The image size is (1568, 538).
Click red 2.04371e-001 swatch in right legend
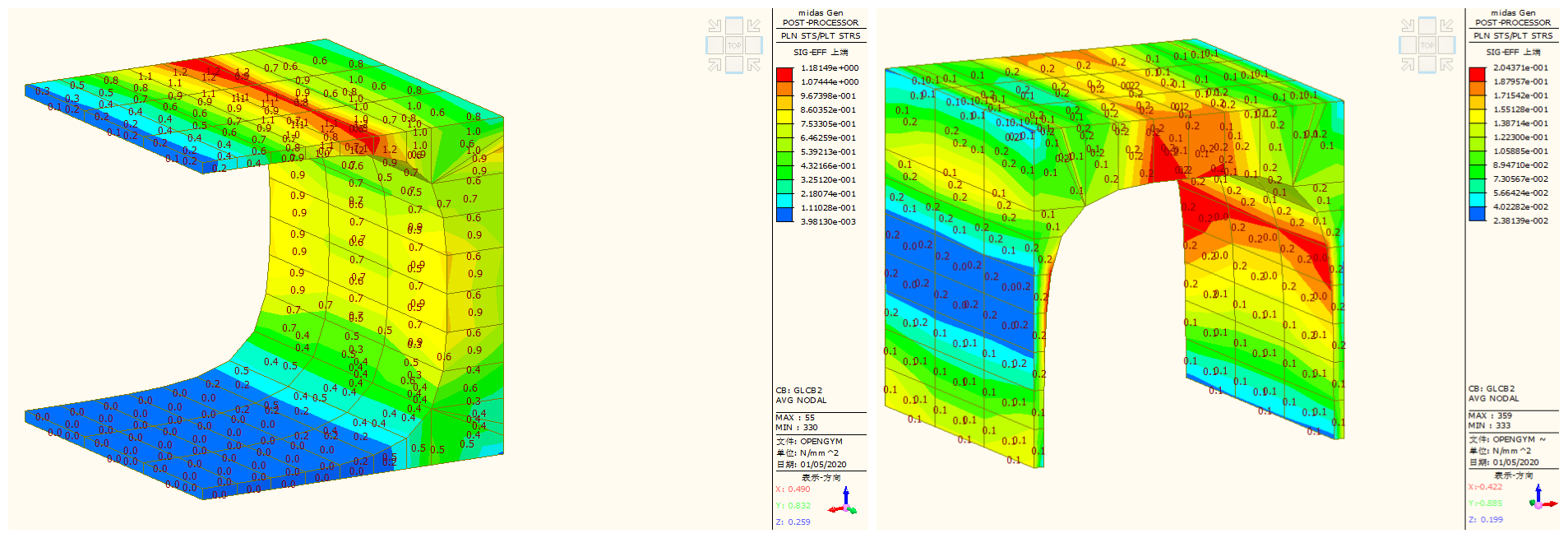click(1478, 72)
